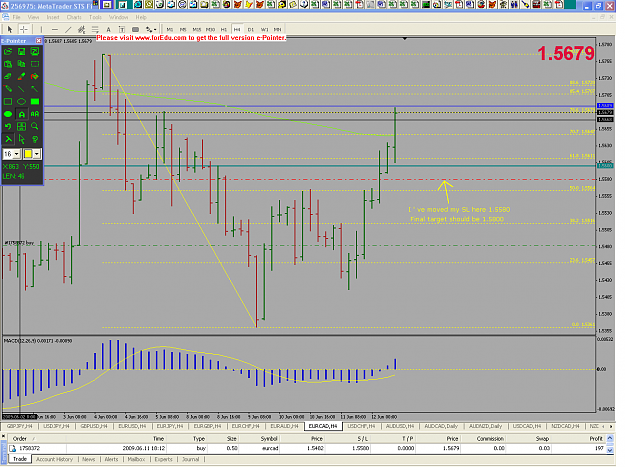Select the Fibonacci retracement tool
This screenshot has height=467, width=625.
pos(95,29)
